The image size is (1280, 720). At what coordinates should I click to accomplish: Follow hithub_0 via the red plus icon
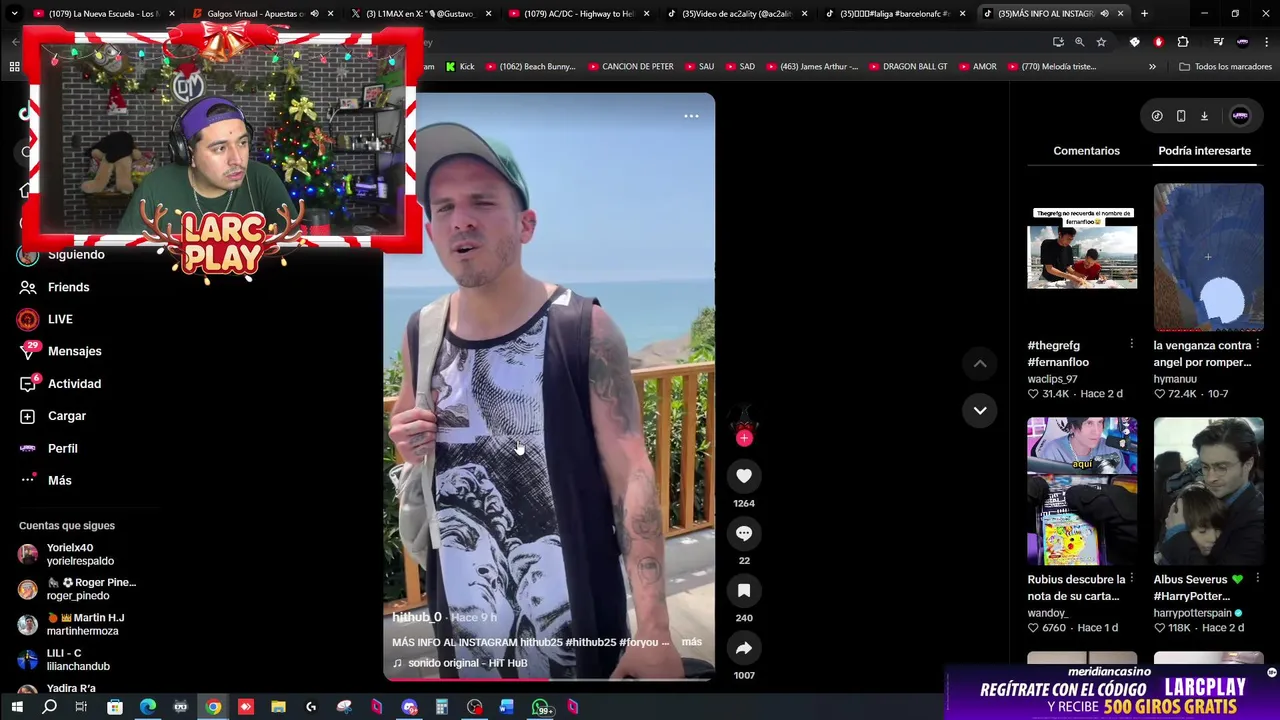point(743,438)
